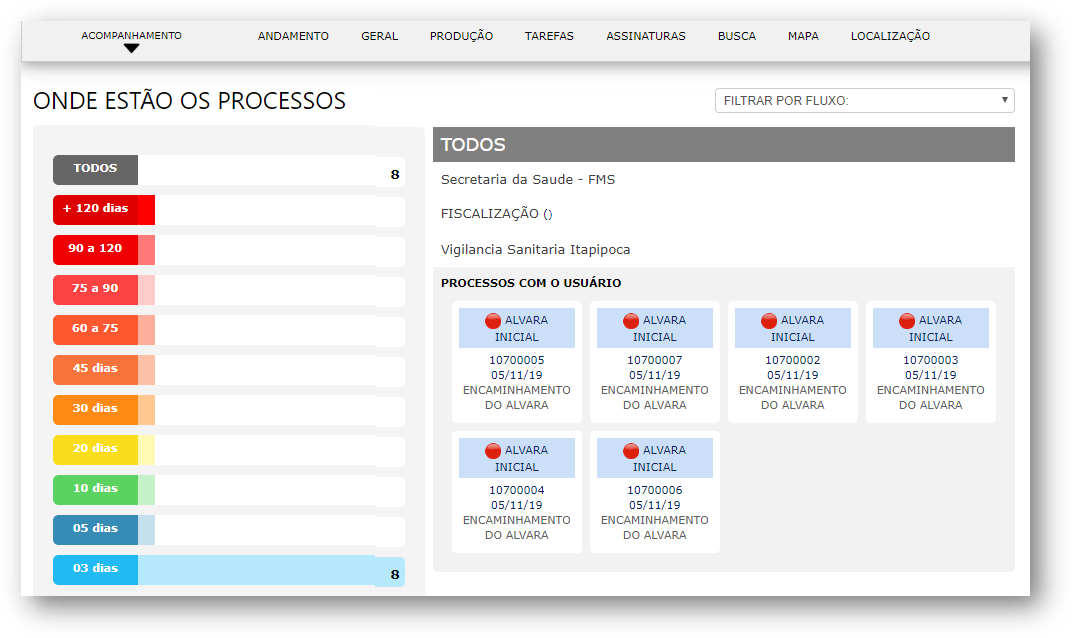Viewport: 1072px width, 638px height.
Task: Open the Mapa menu item
Action: (802, 36)
